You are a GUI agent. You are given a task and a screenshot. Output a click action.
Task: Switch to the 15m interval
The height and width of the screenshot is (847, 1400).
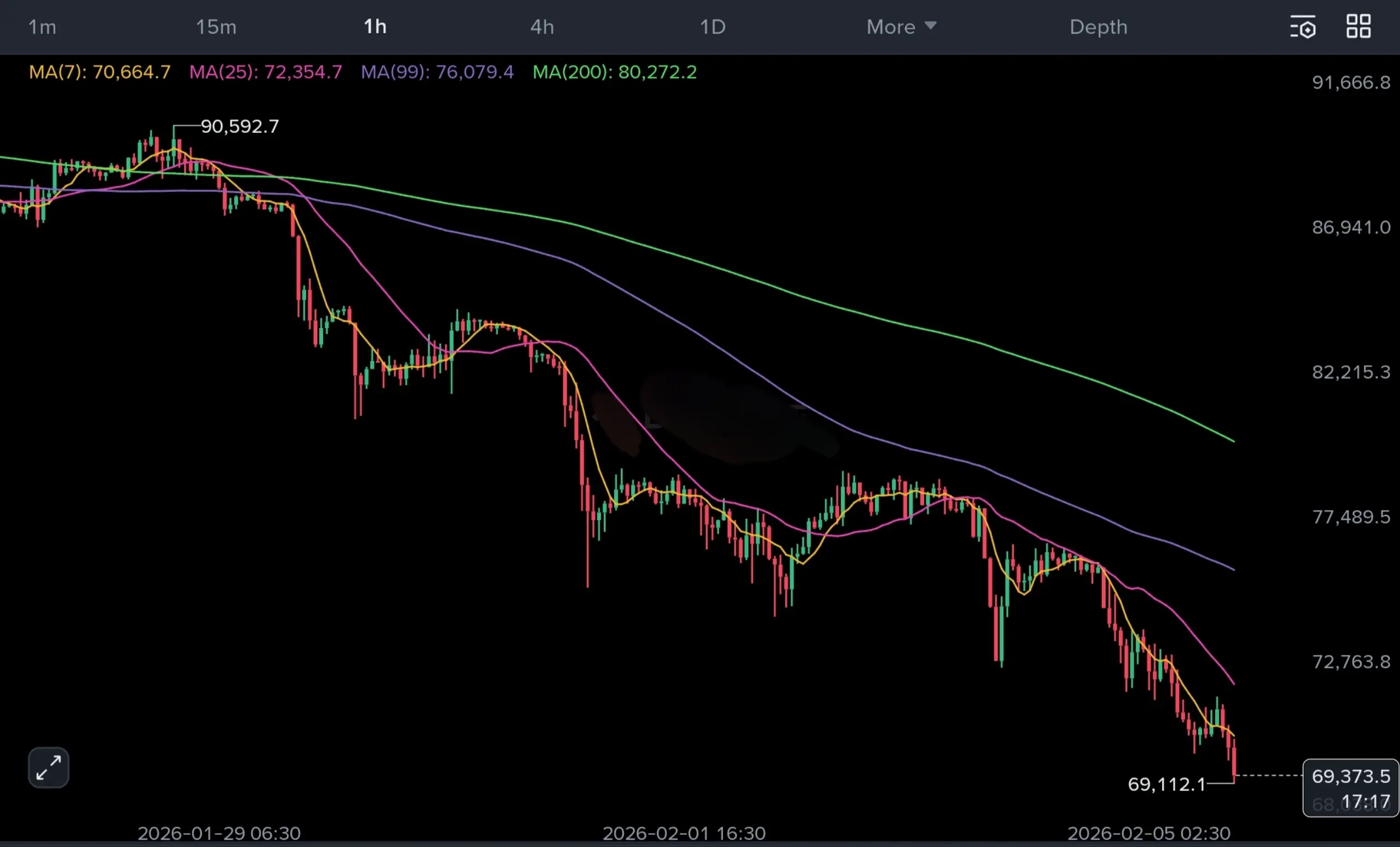point(216,27)
